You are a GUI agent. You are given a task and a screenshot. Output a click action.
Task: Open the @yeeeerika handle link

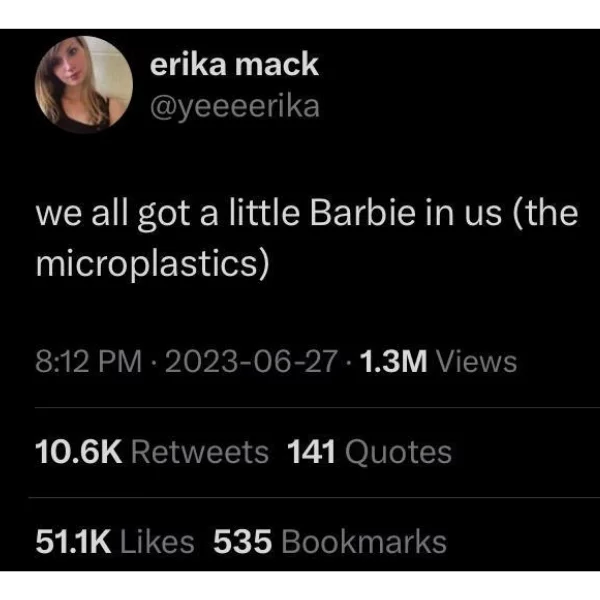(x=235, y=107)
